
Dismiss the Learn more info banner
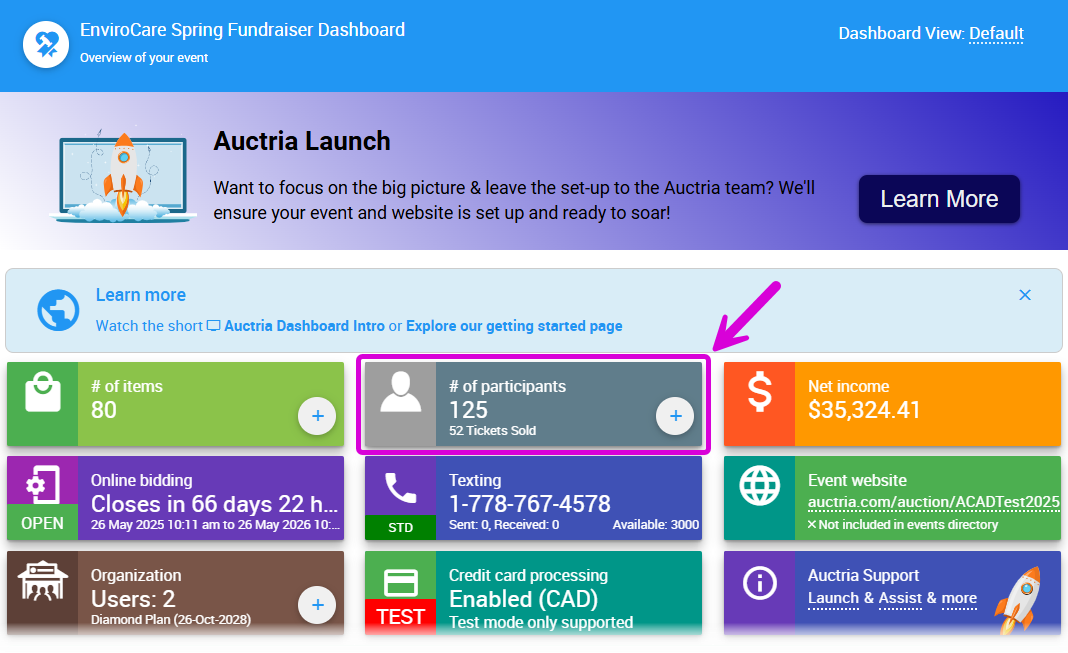tap(1024, 295)
